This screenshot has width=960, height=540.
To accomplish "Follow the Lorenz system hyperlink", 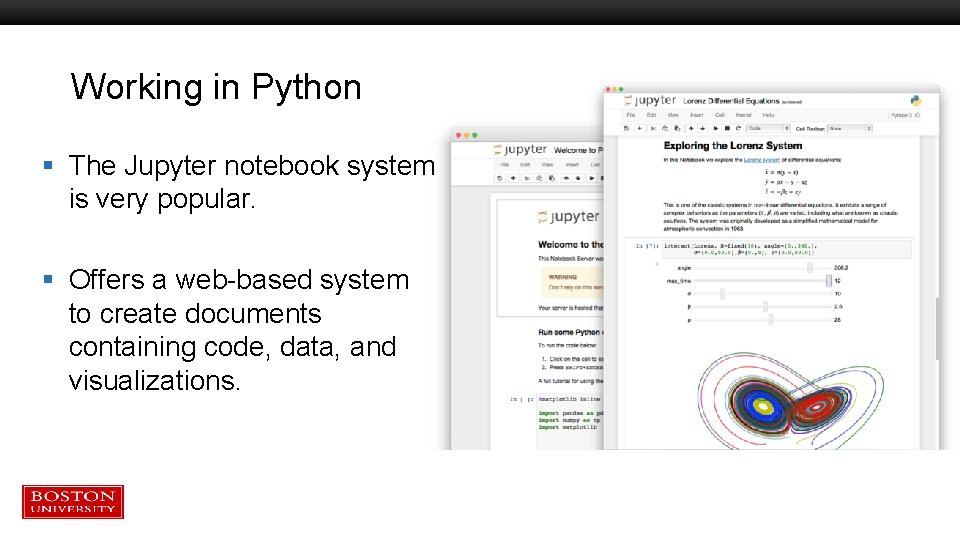I will (762, 160).
